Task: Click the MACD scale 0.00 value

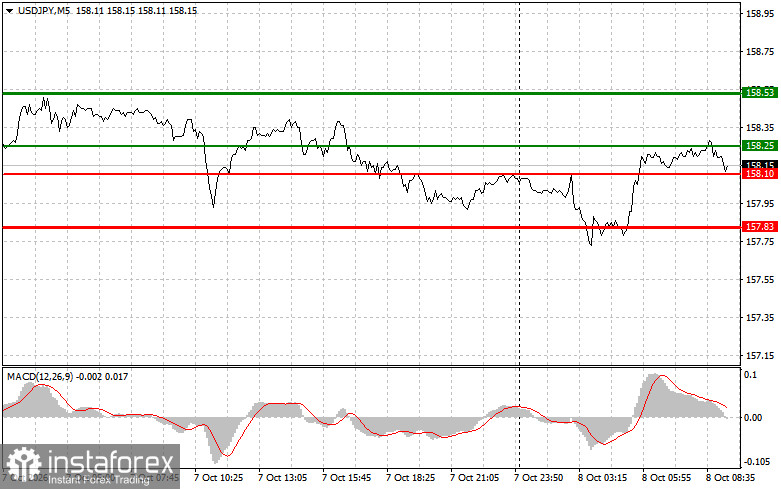Action: [x=753, y=417]
